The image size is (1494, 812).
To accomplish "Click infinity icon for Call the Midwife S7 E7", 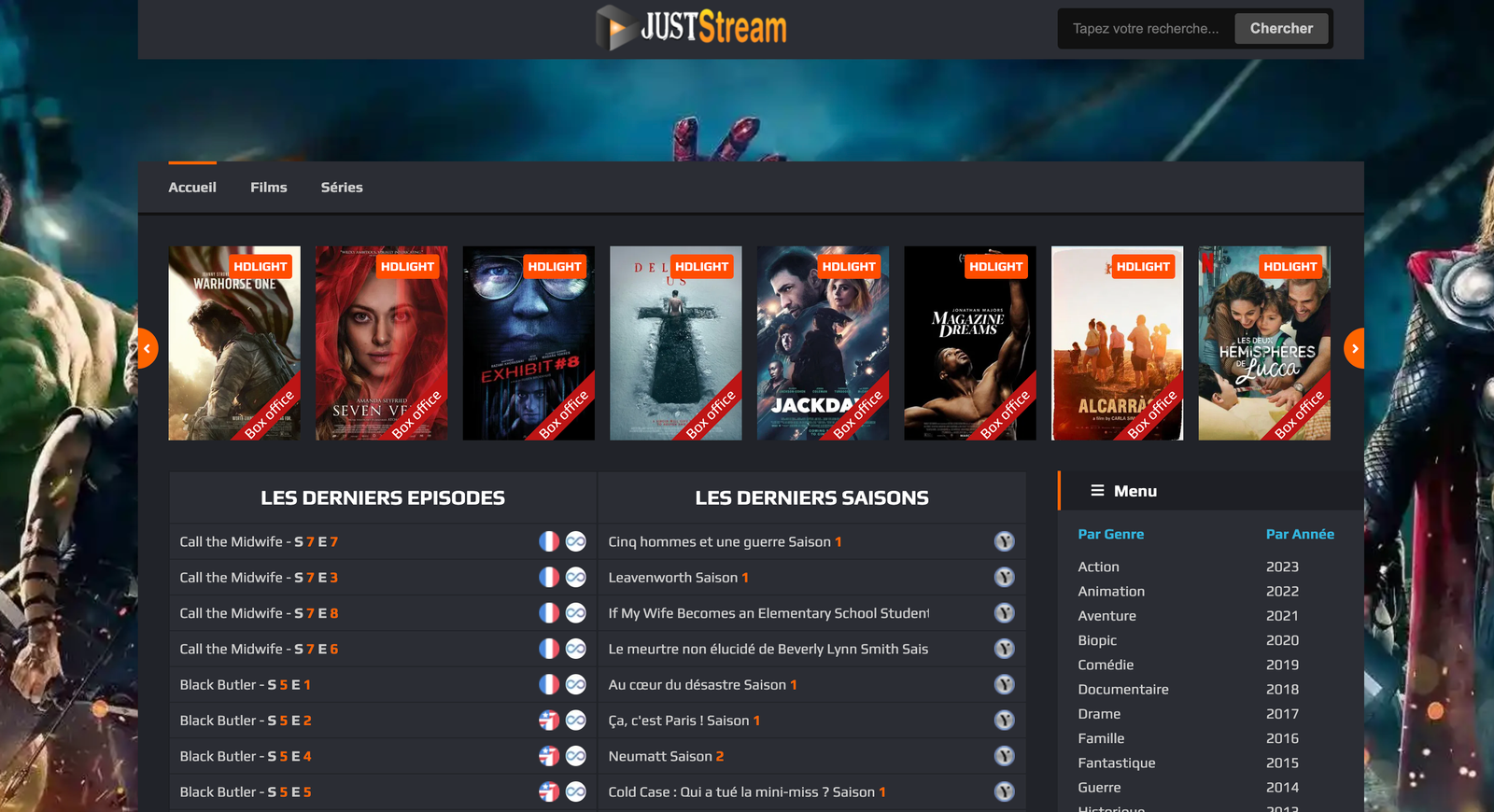I will coord(576,541).
